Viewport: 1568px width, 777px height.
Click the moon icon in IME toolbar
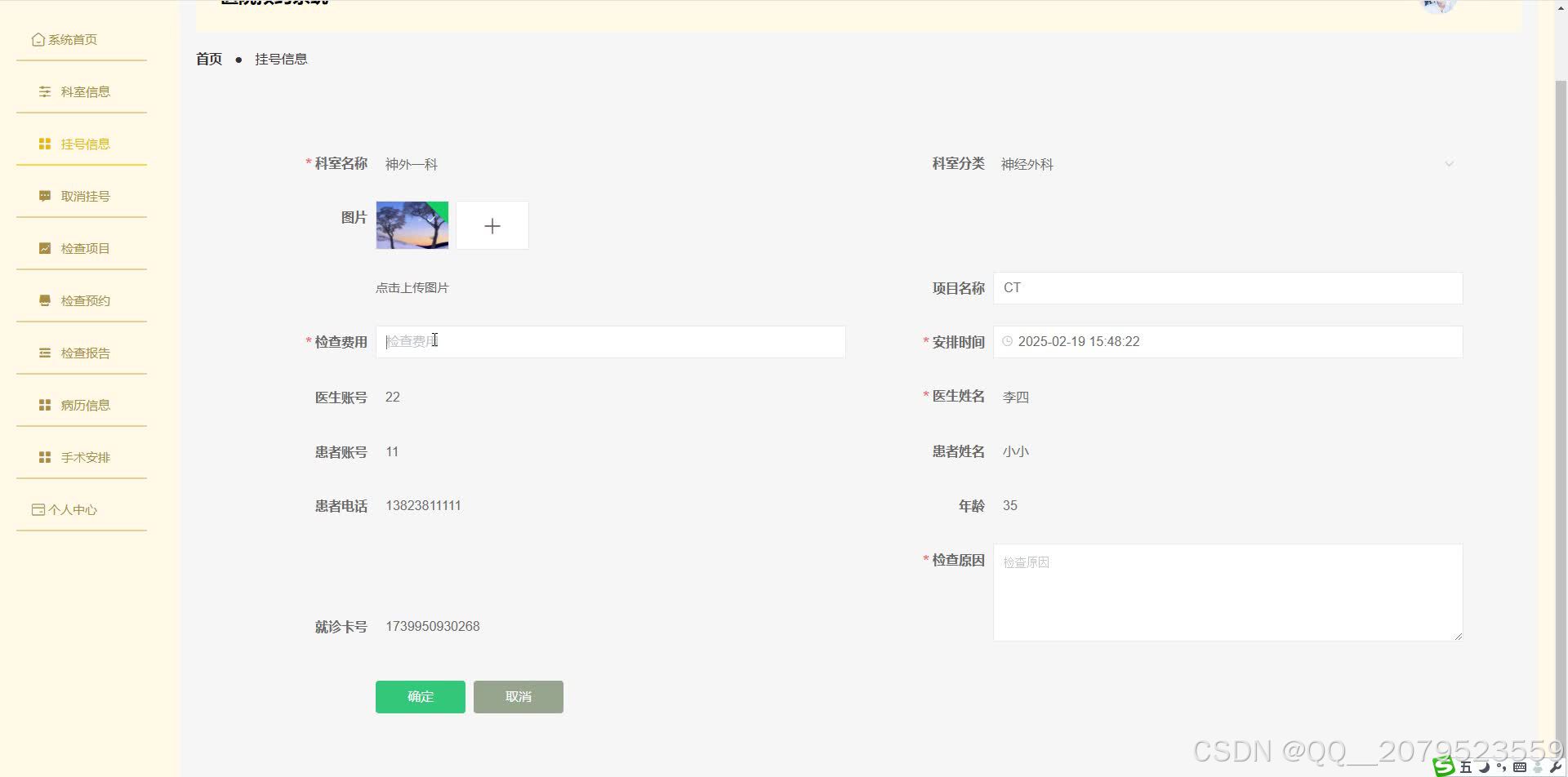point(1484,767)
